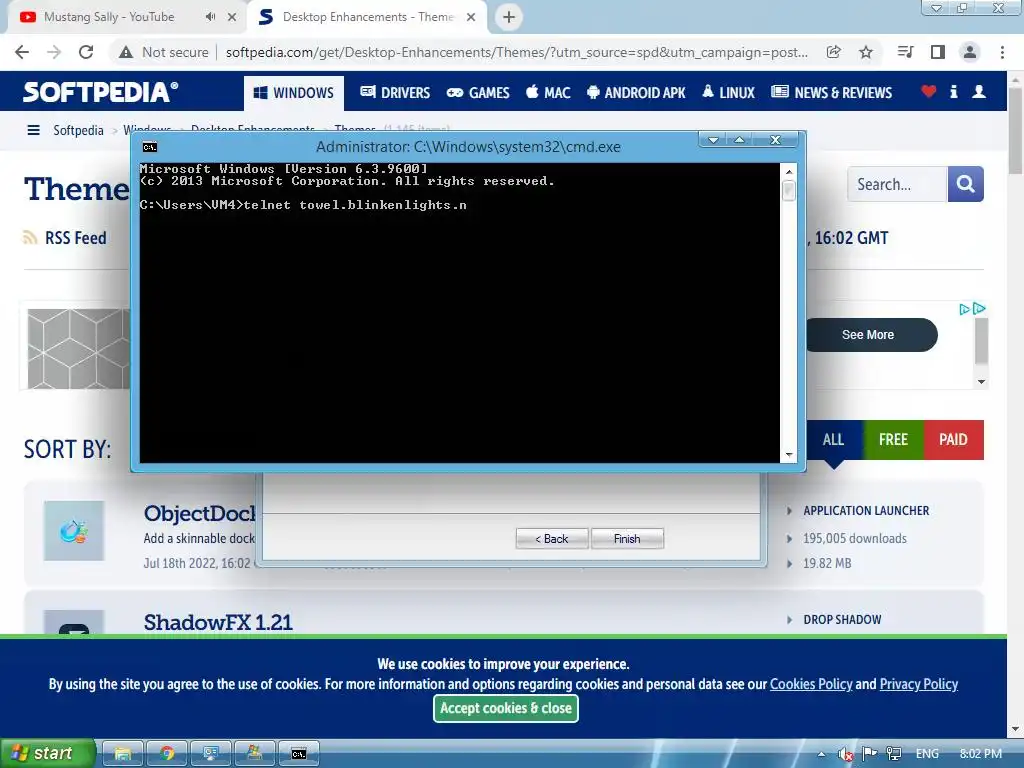Click the cmd window scrollbar down arrow
Screen dimensions: 1024x768
click(789, 455)
